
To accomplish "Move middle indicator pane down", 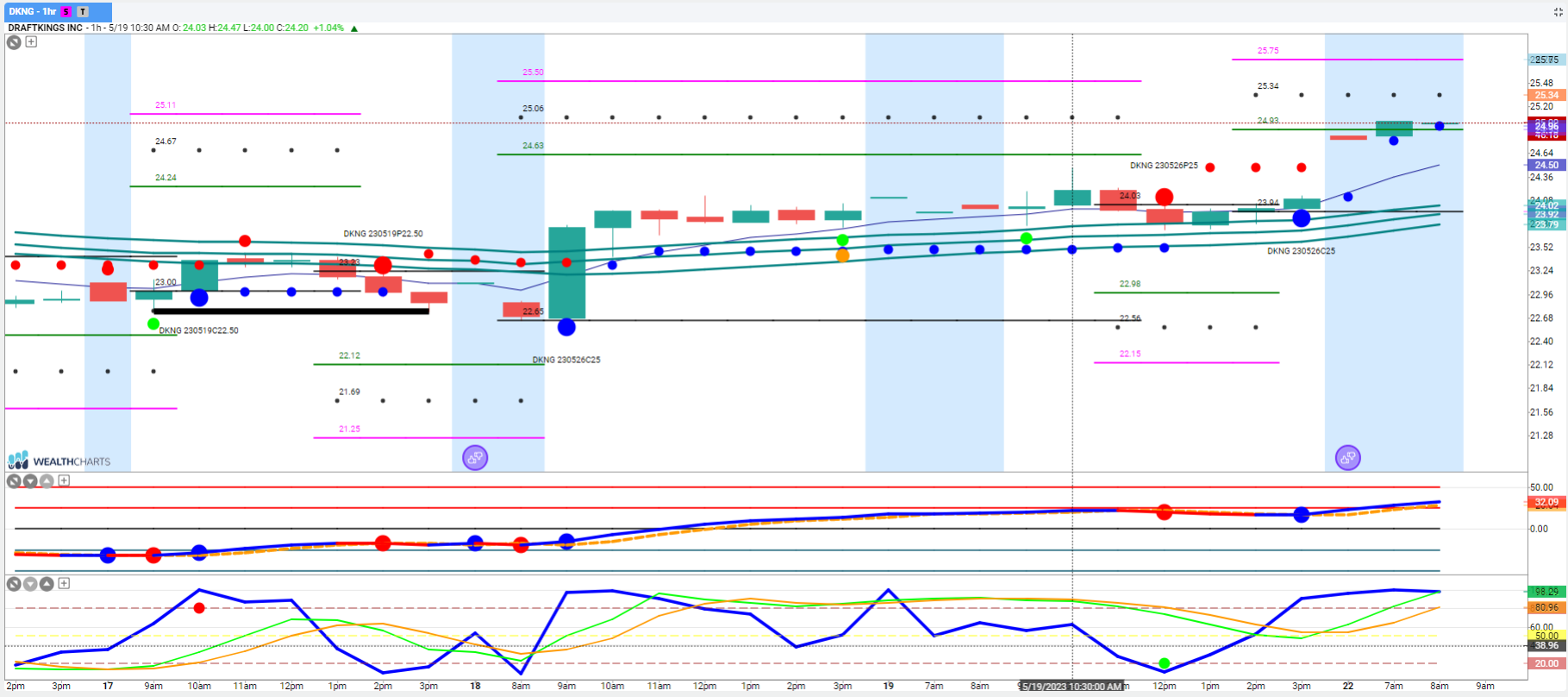I will tap(30, 481).
